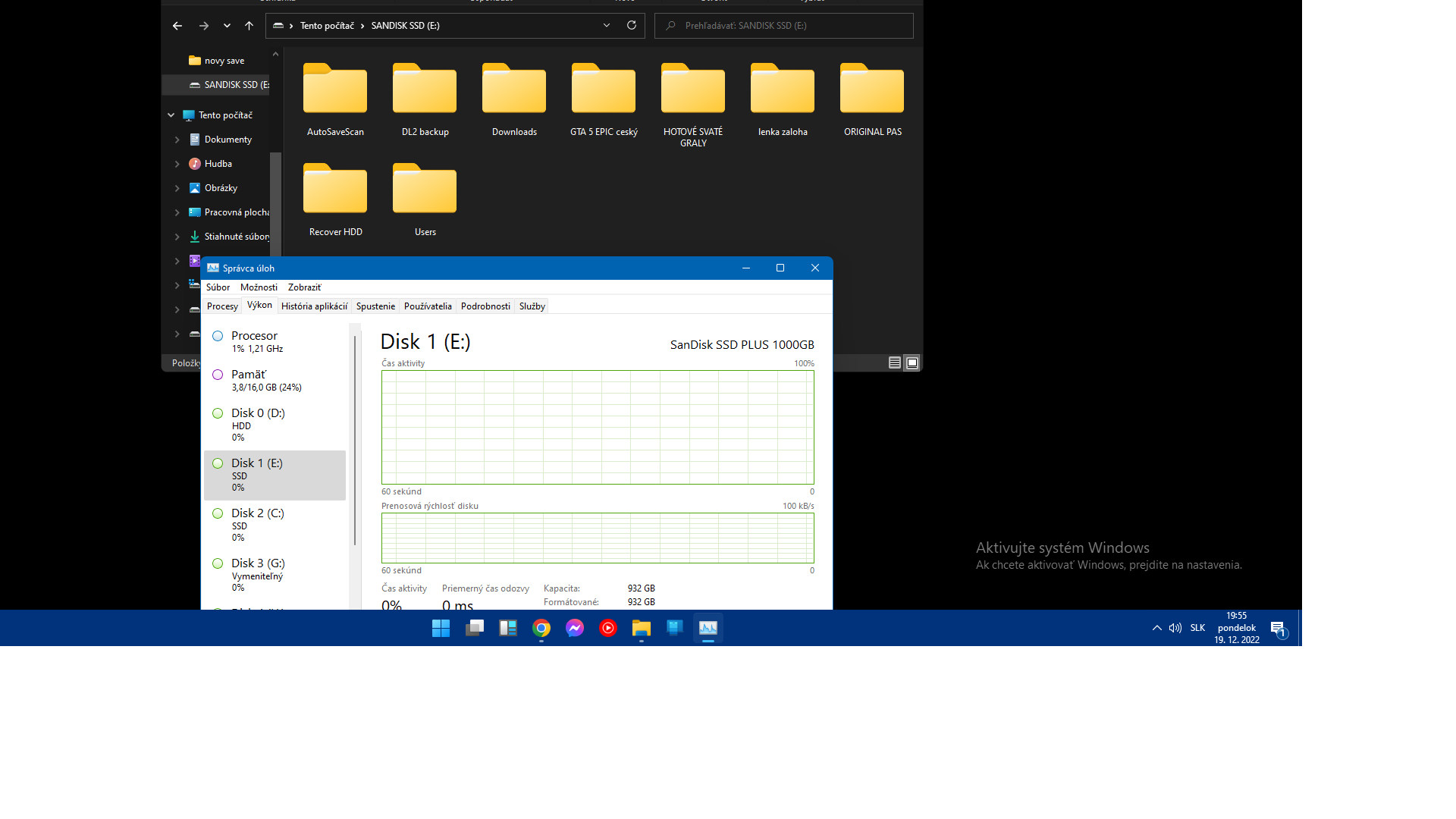Image resolution: width=1456 pixels, height=819 pixels.
Task: Open YouTube Music from taskbar
Action: point(608,628)
